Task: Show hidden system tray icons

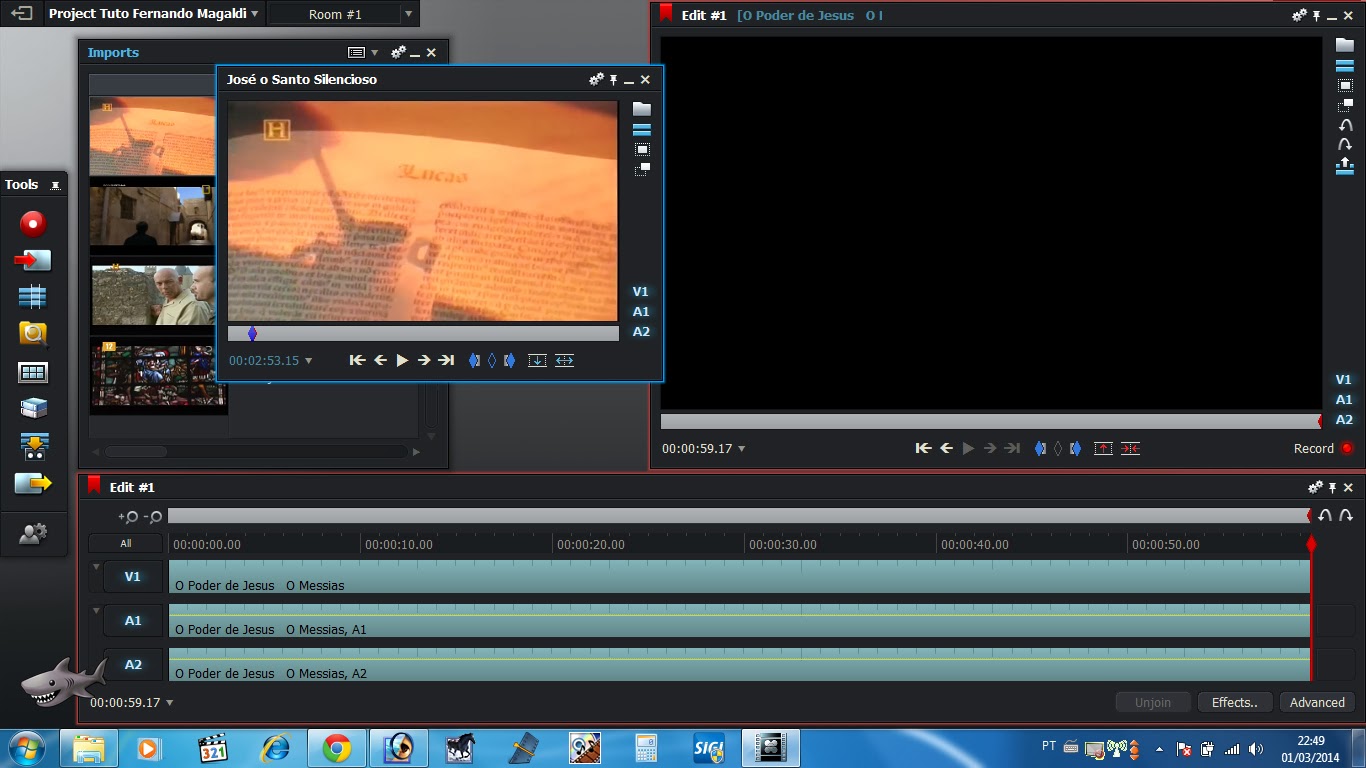Action: [1160, 748]
